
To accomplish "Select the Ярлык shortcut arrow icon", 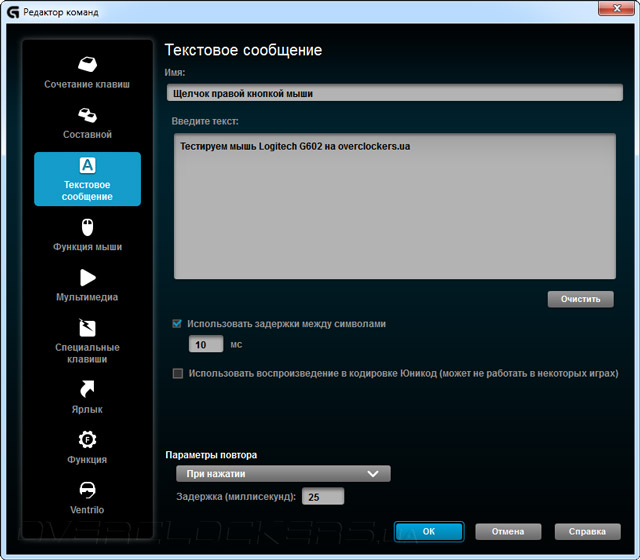I will 87,389.
